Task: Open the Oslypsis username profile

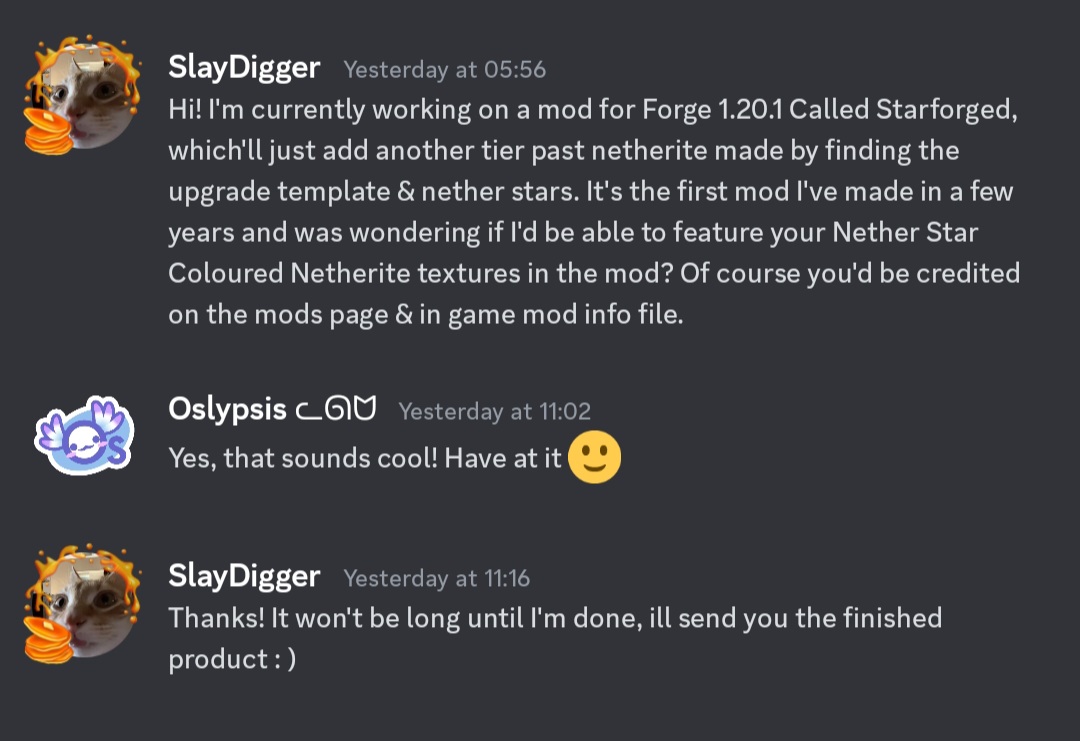Action: pyautogui.click(x=227, y=410)
